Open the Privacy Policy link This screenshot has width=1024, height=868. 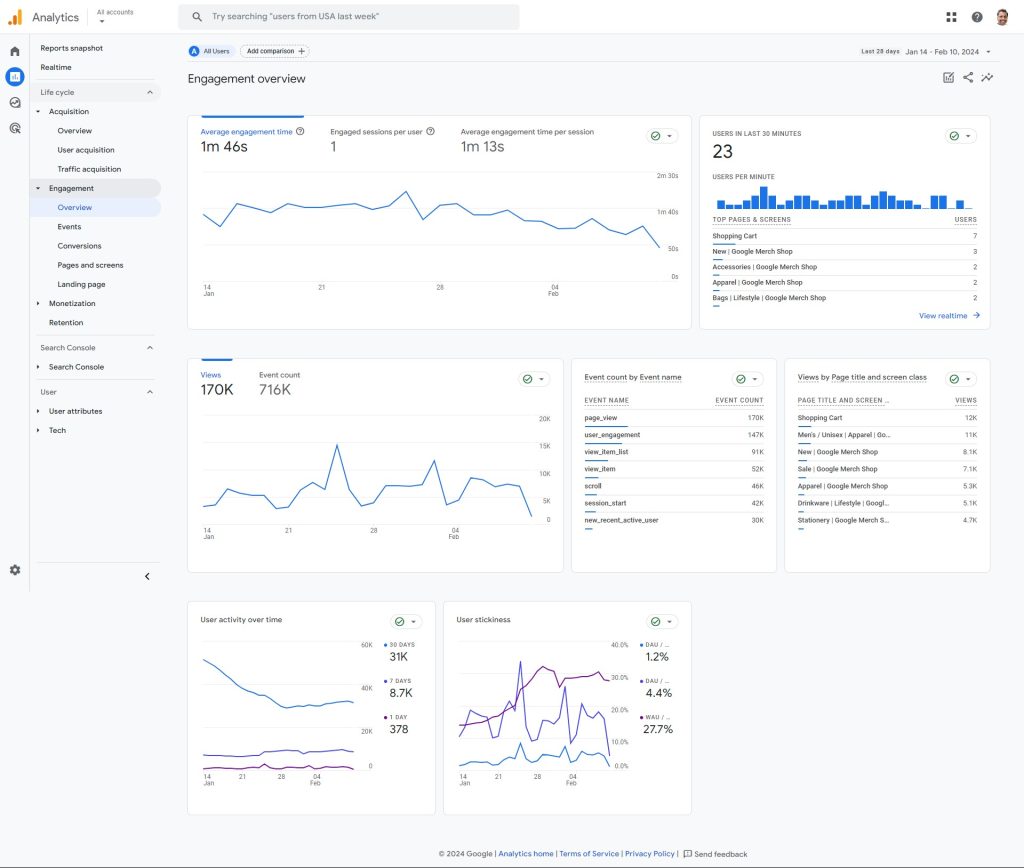point(650,854)
